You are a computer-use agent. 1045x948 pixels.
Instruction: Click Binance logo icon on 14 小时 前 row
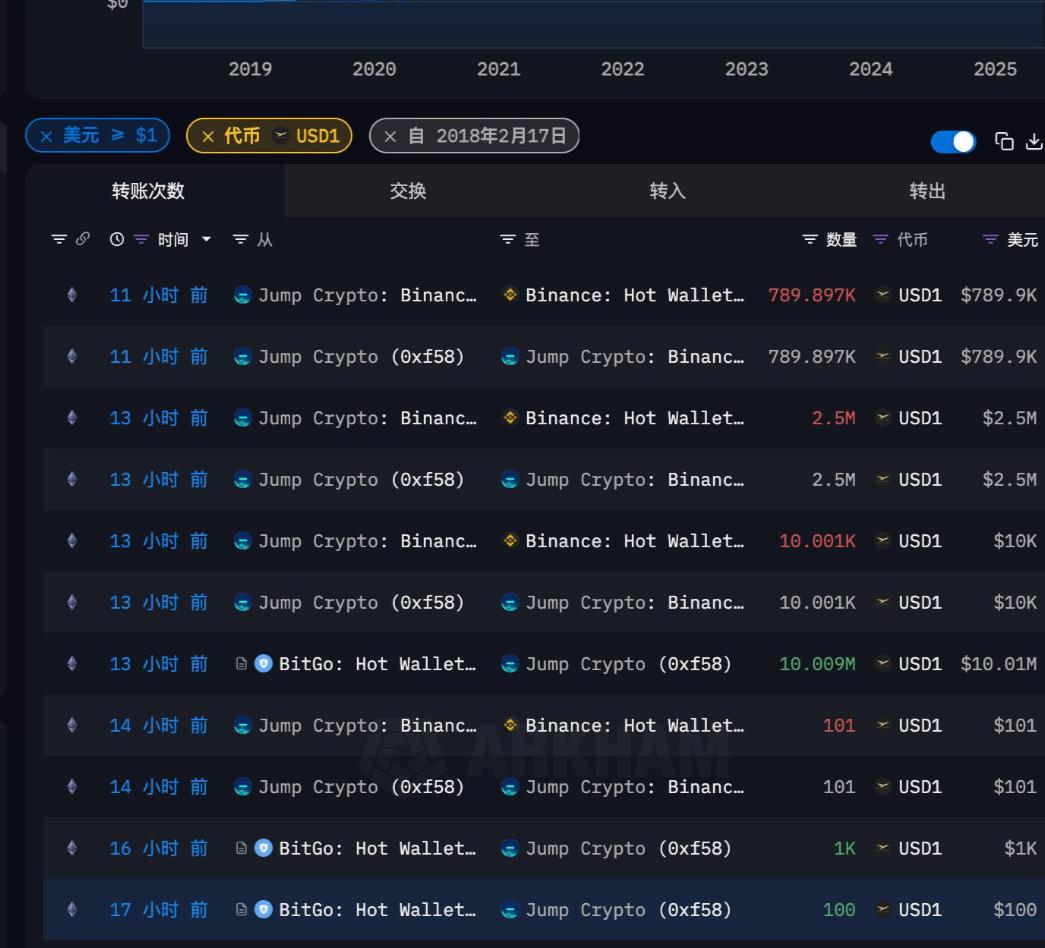(x=511, y=725)
